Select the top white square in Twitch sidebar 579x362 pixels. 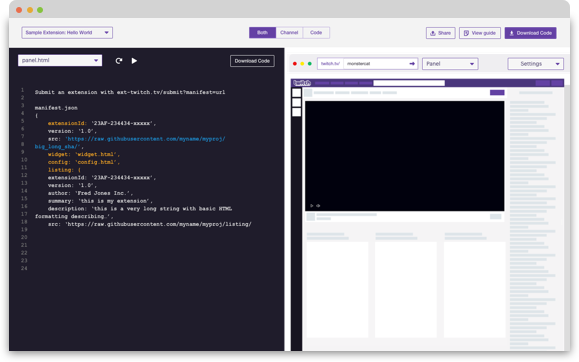pyautogui.click(x=297, y=92)
